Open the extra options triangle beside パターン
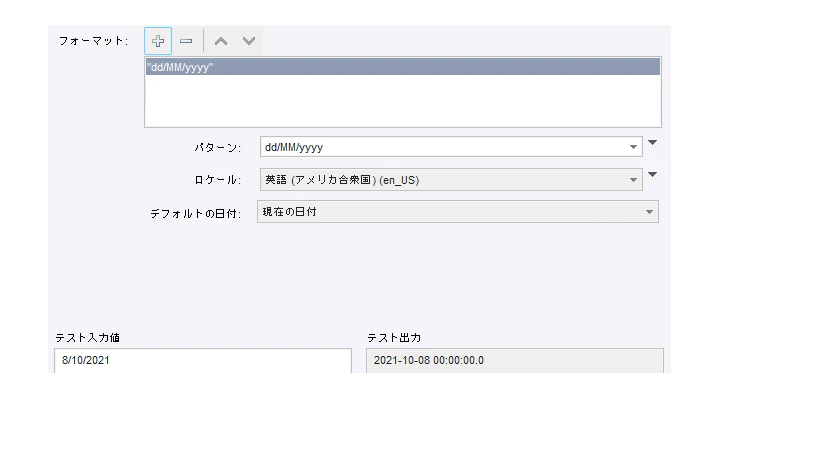819x460 pixels. (652, 142)
